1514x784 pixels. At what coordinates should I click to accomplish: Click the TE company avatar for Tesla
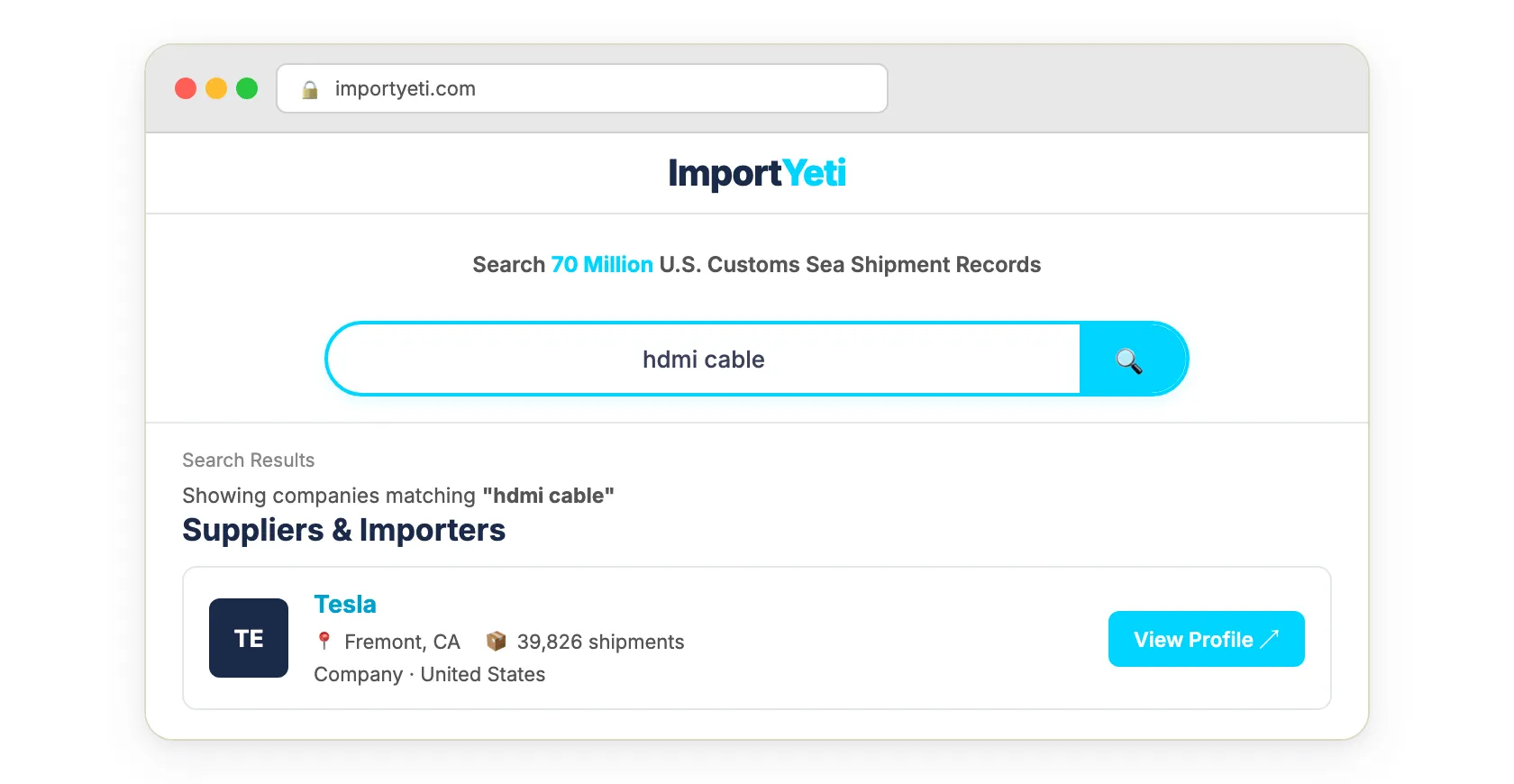click(248, 638)
